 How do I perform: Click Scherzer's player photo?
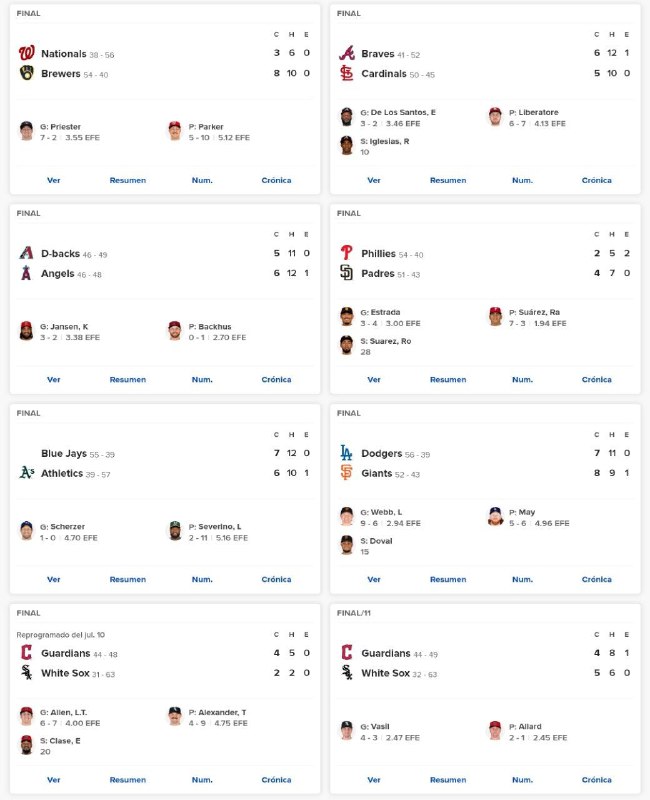click(27, 531)
